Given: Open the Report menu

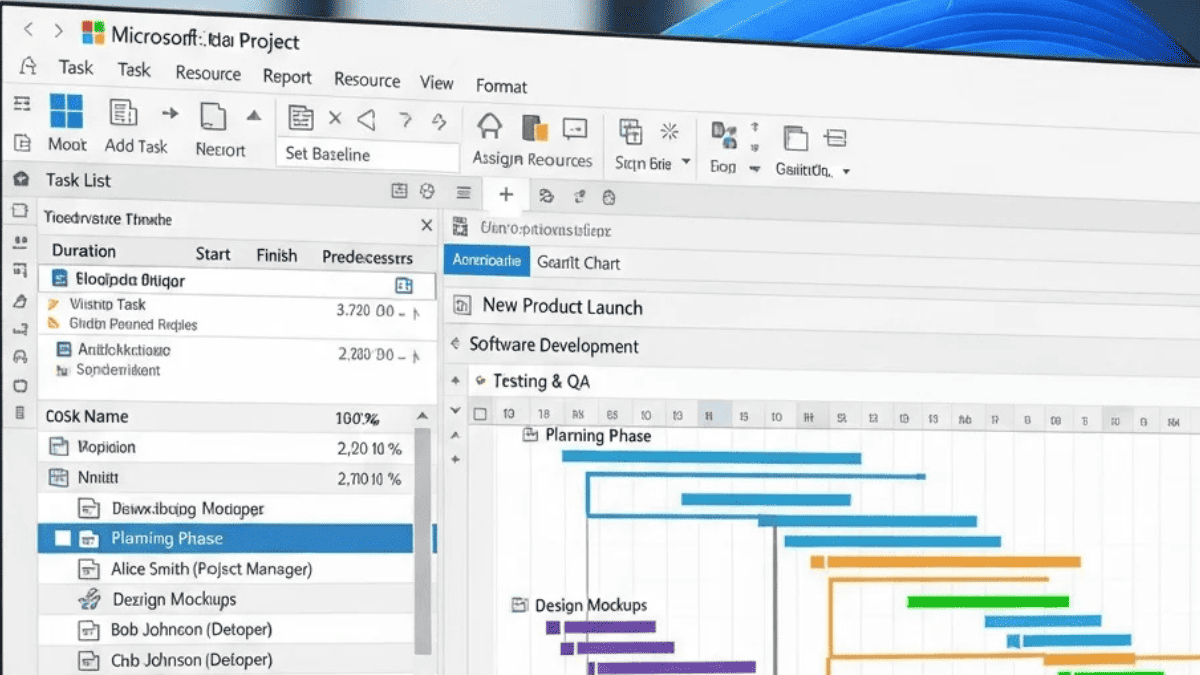Looking at the screenshot, I should pos(287,77).
